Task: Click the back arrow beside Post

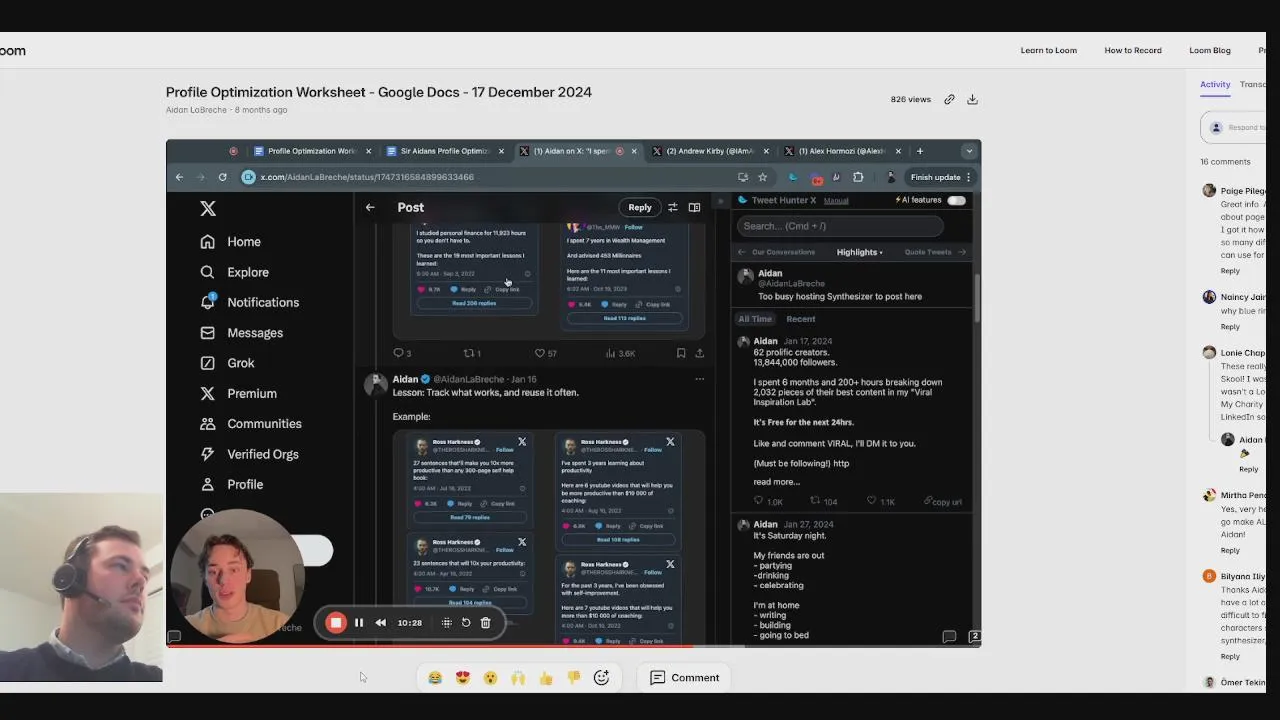Action: click(370, 207)
